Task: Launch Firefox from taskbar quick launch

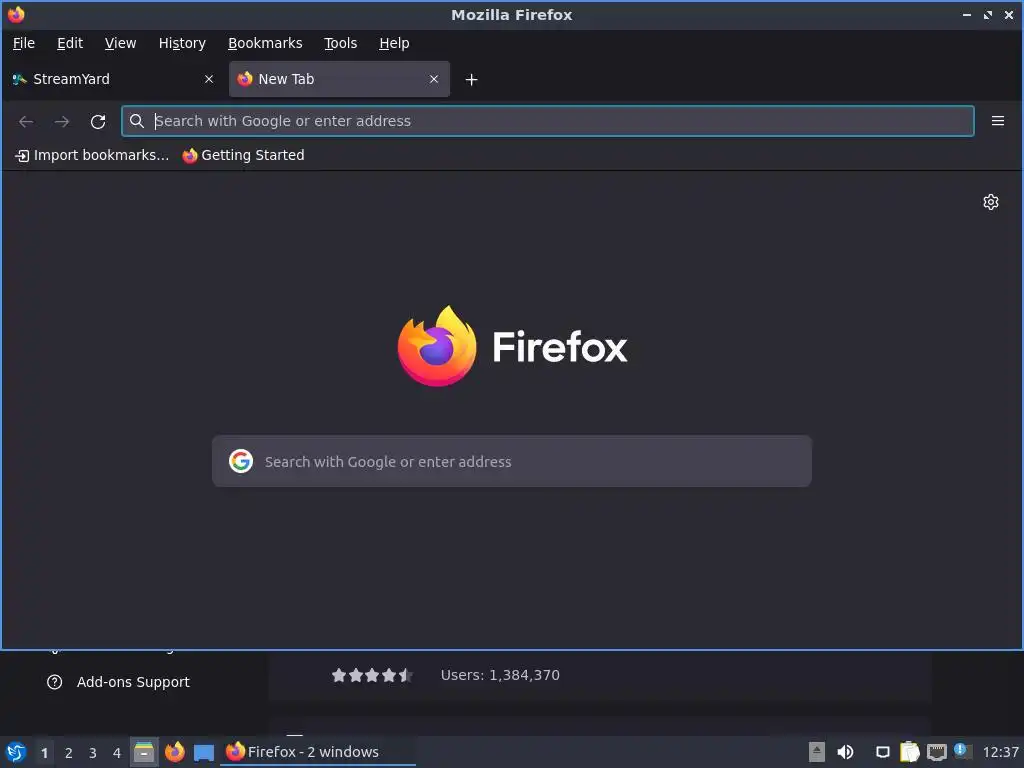Action: click(174, 752)
